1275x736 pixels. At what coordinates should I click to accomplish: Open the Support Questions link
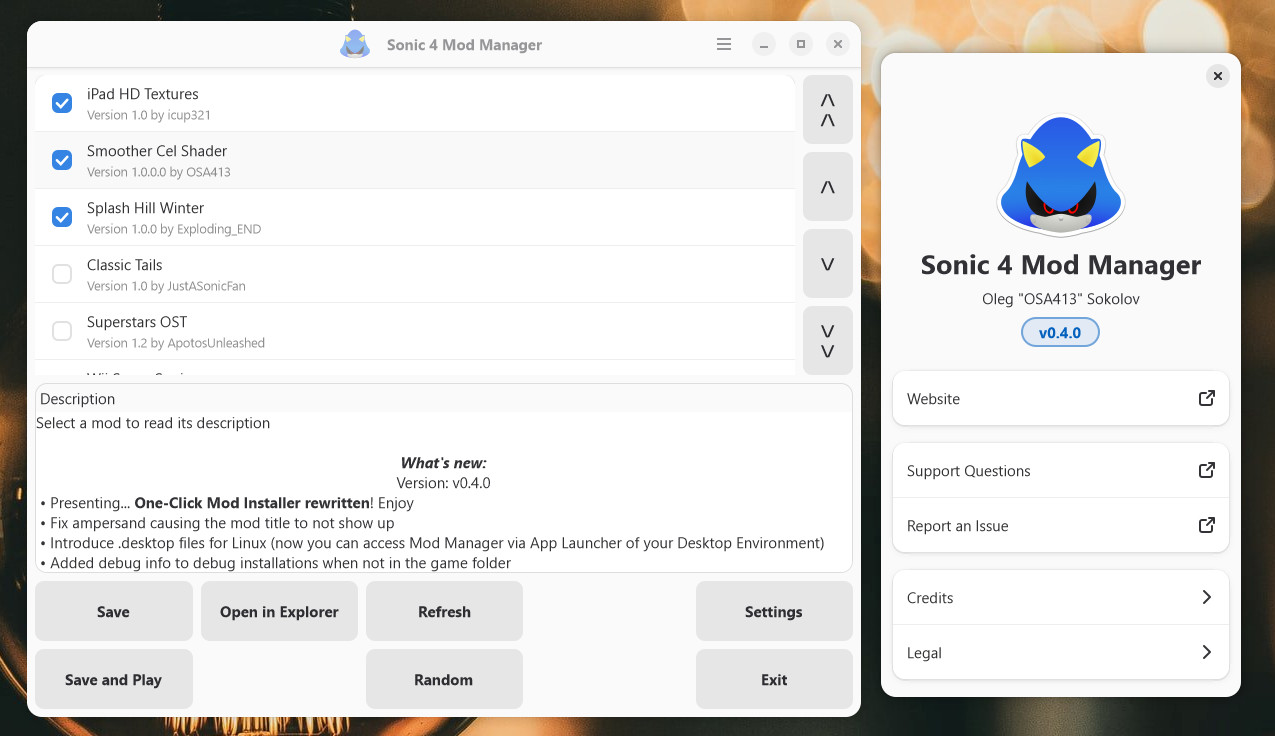[1061, 470]
